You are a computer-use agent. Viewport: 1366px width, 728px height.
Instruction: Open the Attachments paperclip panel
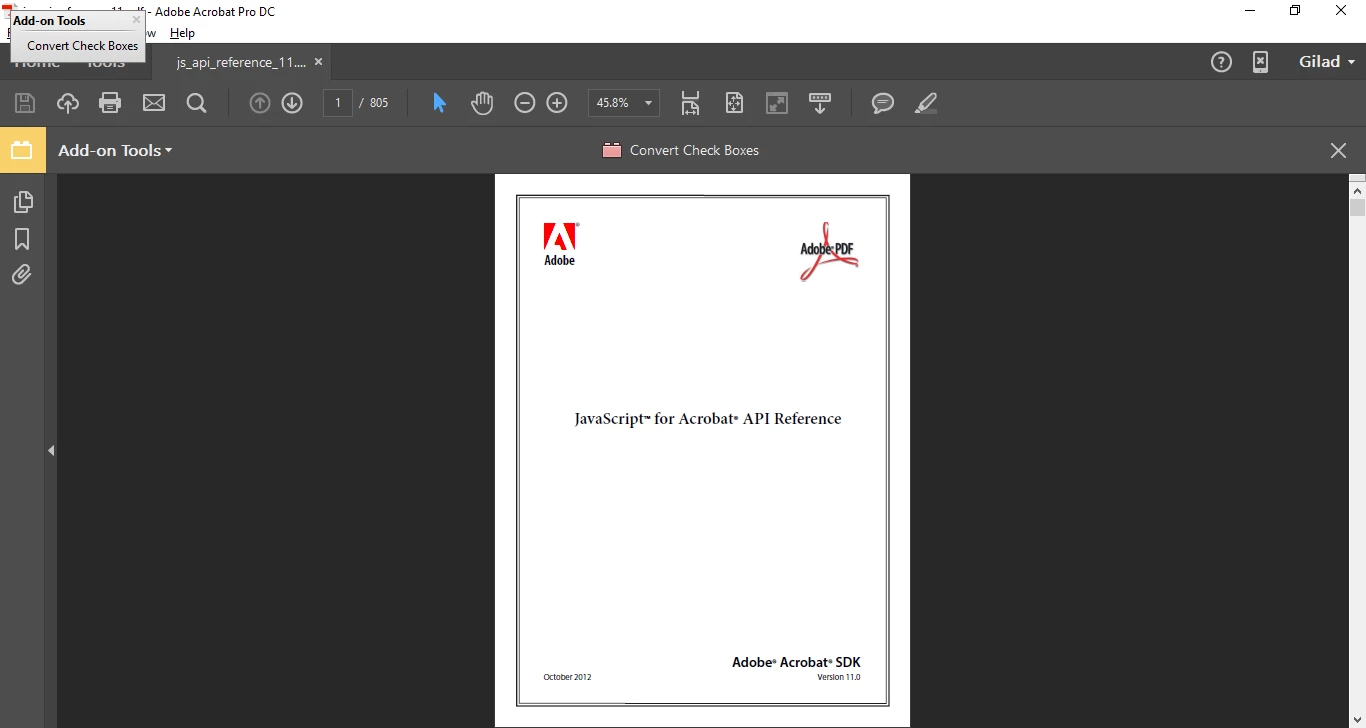[x=22, y=274]
